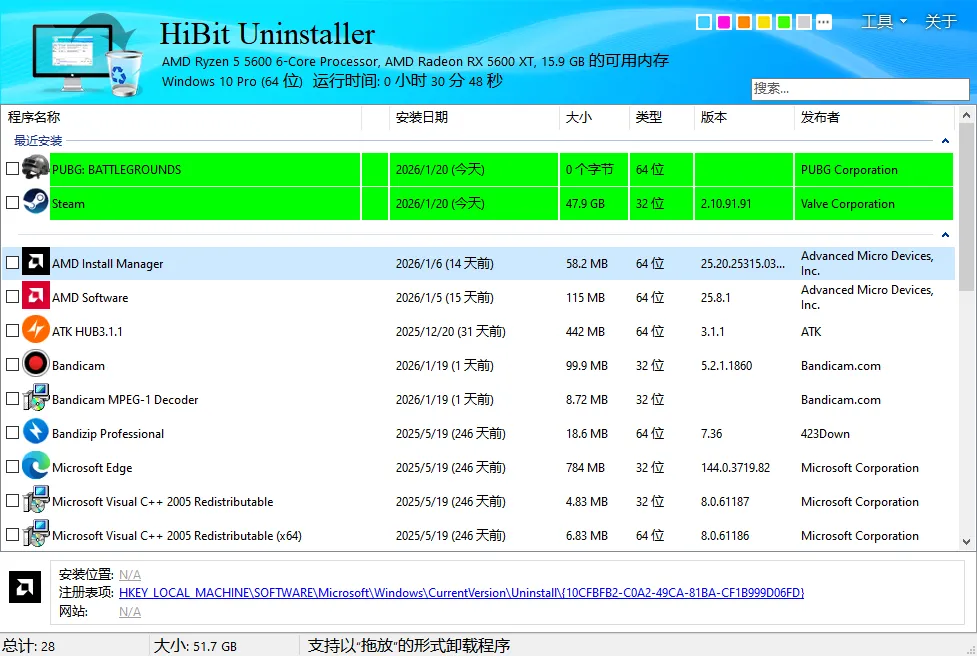977x656 pixels.
Task: Click the Visual C++ 2005 Redistributable icon
Action: (x=36, y=500)
